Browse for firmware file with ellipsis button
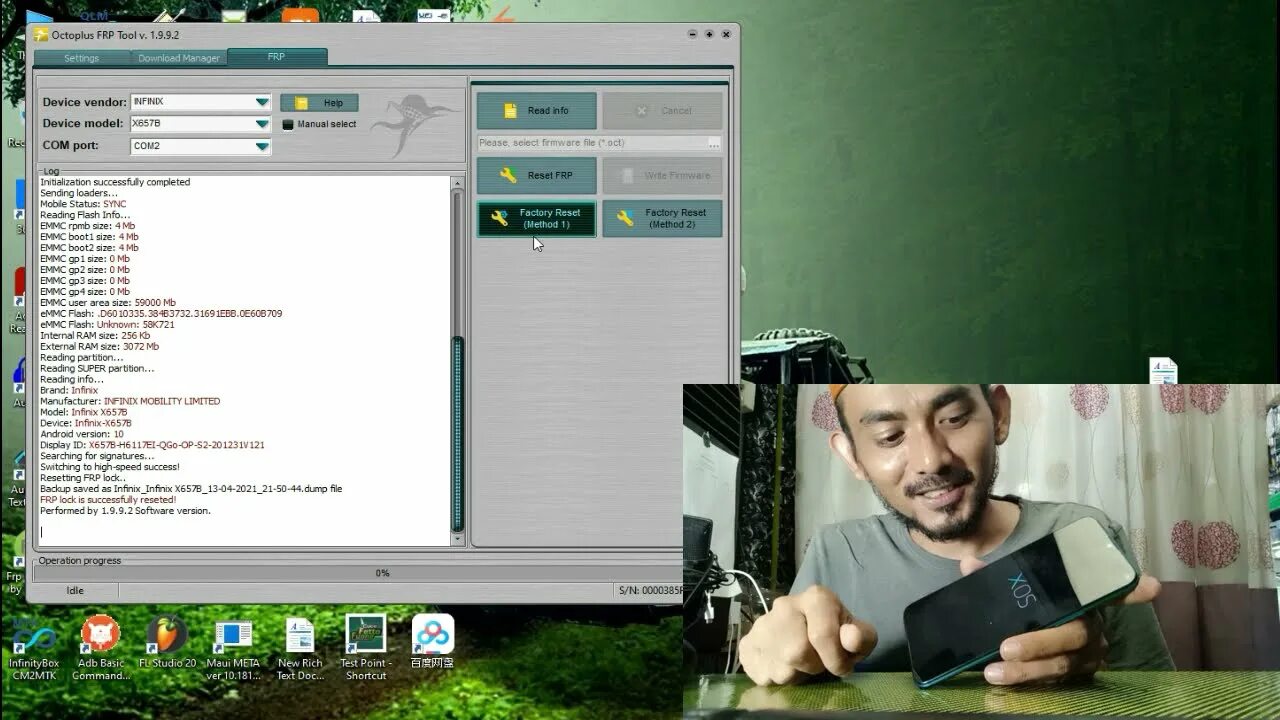 714,144
